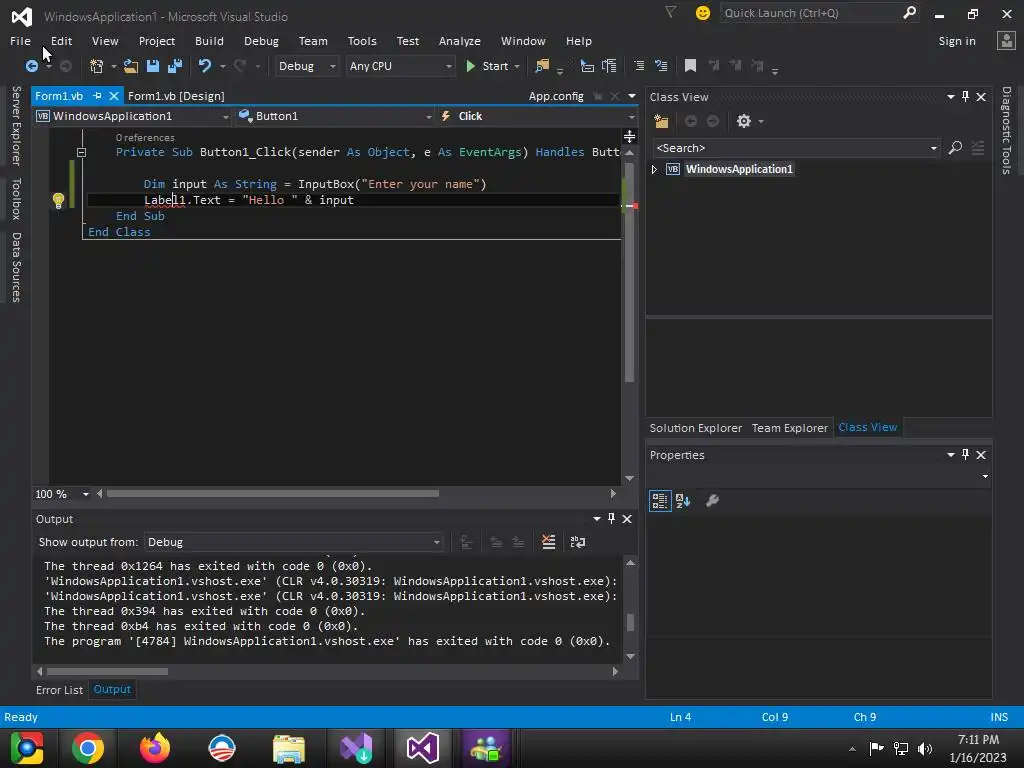
Task: Collapse the Button1_Click code region
Action: click(82, 152)
